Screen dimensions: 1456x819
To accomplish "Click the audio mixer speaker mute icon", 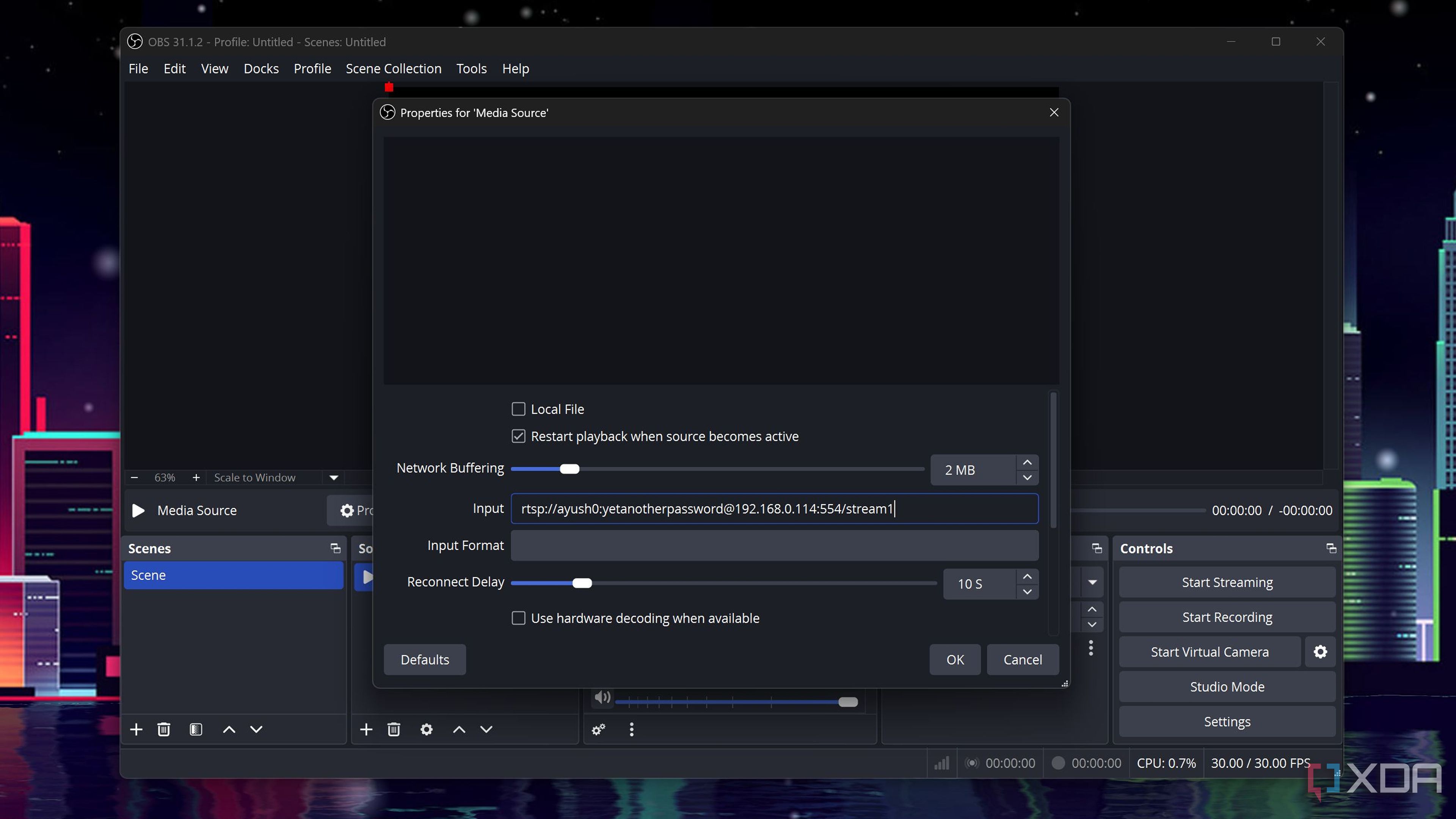I will (x=602, y=698).
